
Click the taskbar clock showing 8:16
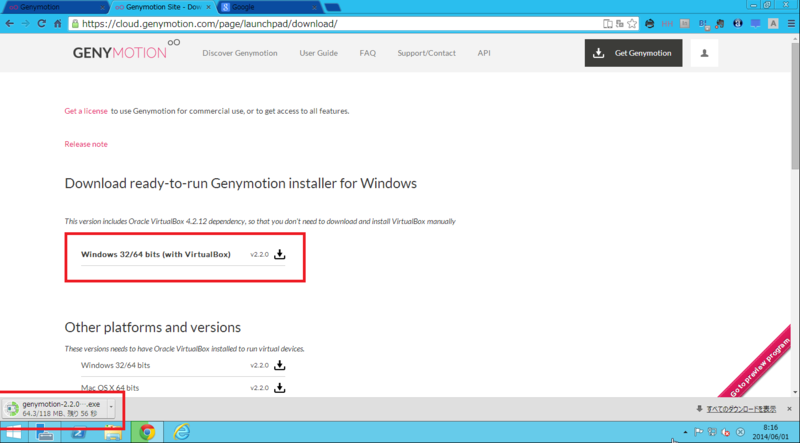coord(770,432)
